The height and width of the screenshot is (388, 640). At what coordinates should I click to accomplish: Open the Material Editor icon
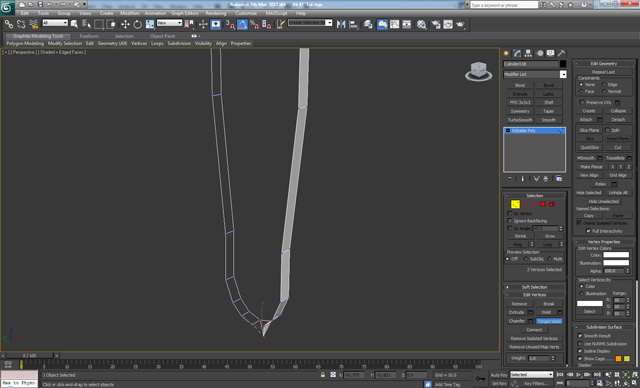point(421,24)
